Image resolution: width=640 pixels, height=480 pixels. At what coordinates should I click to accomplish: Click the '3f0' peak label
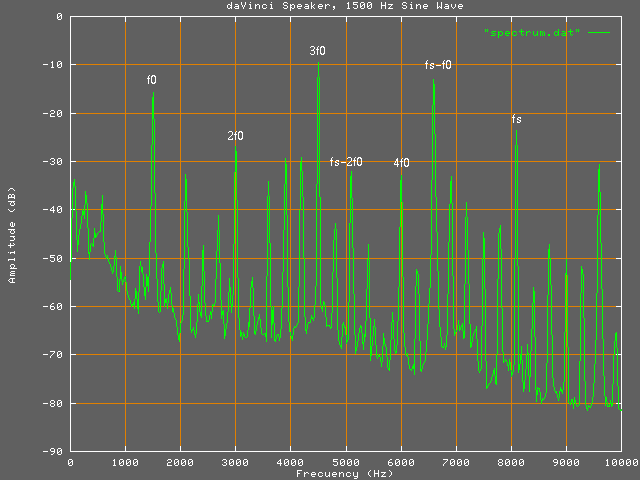[317, 51]
